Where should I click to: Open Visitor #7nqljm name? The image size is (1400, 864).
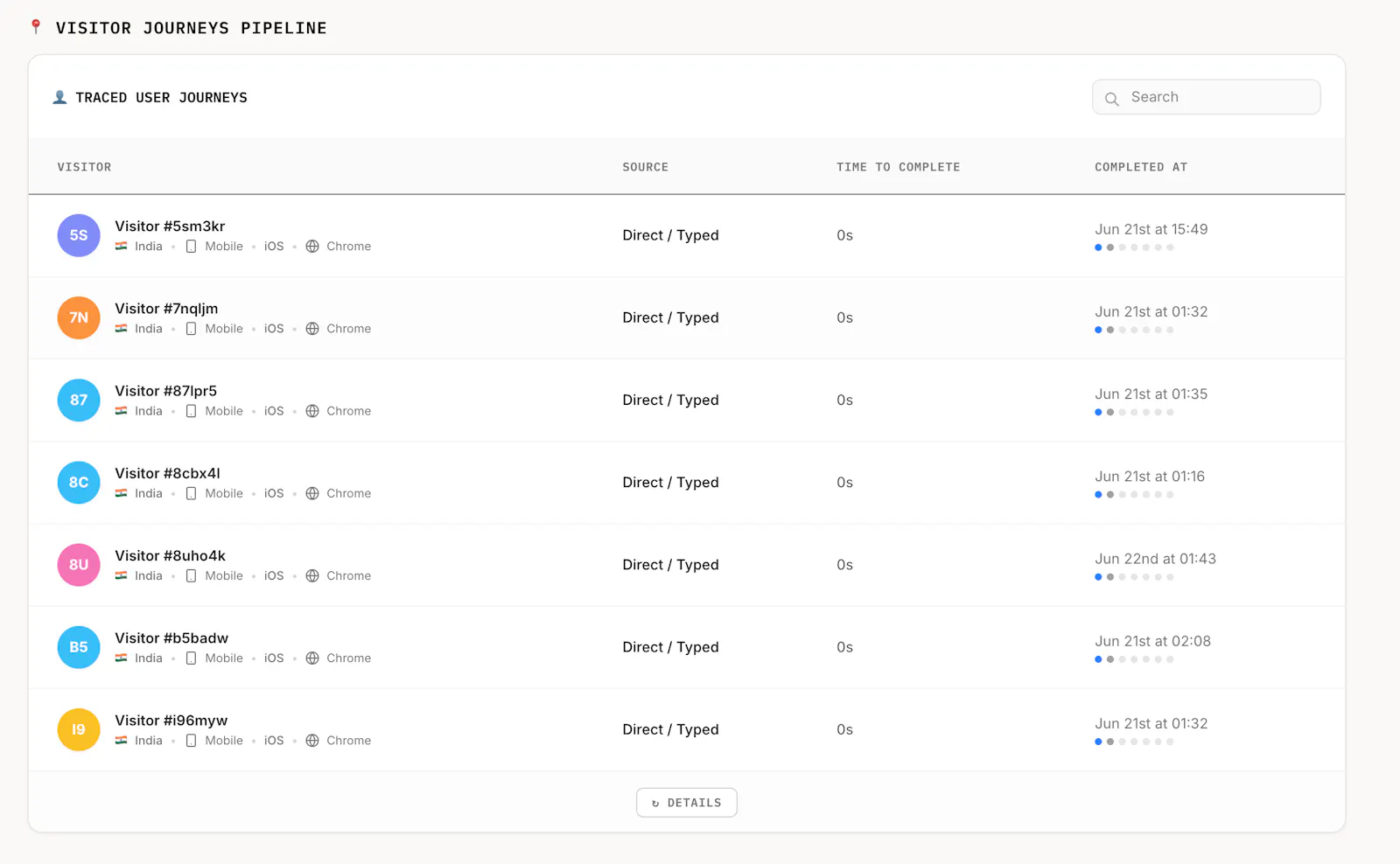pos(166,309)
